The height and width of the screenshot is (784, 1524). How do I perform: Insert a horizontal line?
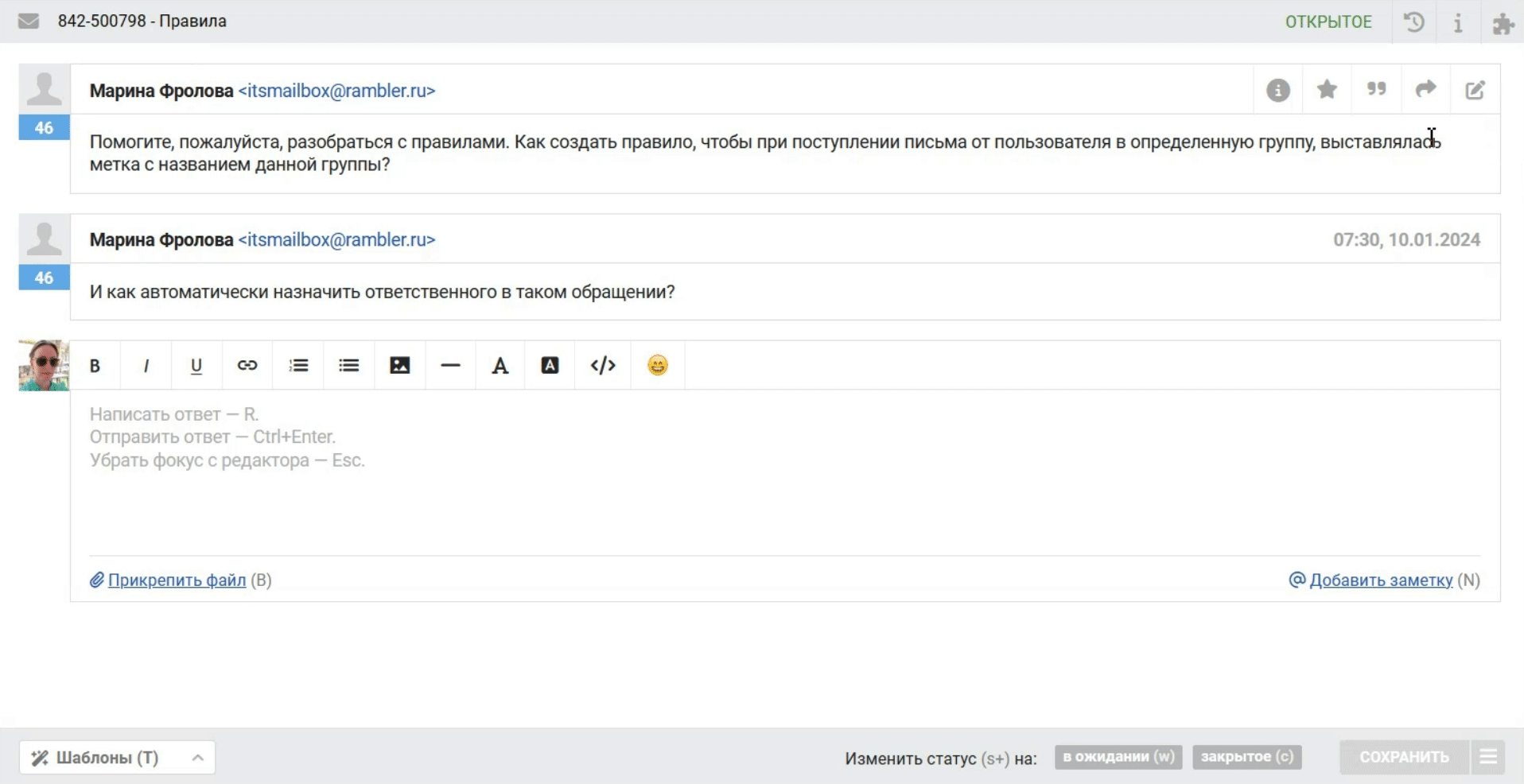[451, 366]
